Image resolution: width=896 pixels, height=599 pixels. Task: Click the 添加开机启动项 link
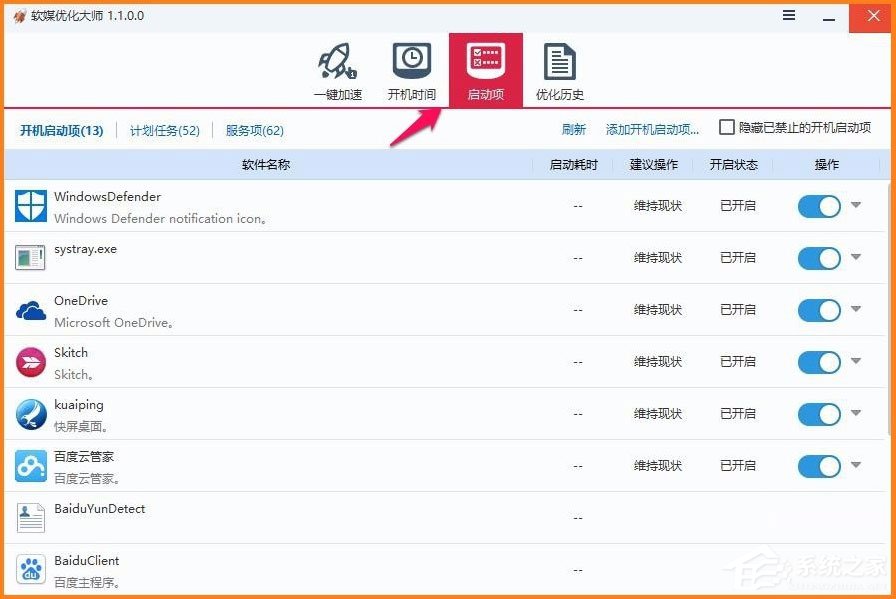pos(652,129)
